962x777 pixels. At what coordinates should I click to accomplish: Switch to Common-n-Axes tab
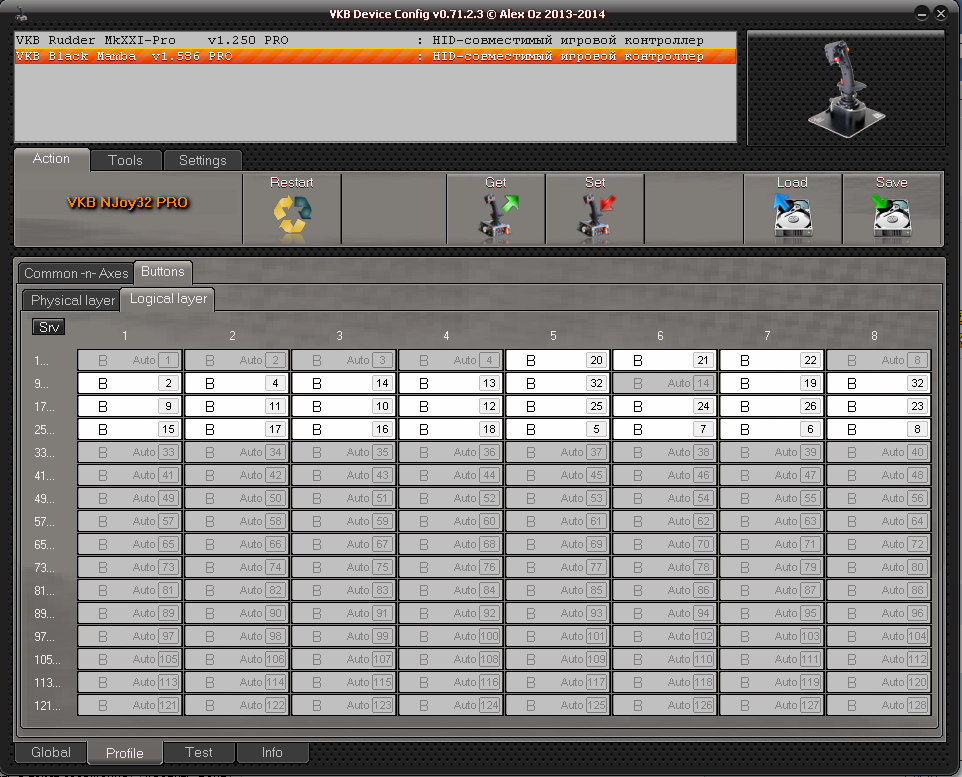tap(76, 273)
